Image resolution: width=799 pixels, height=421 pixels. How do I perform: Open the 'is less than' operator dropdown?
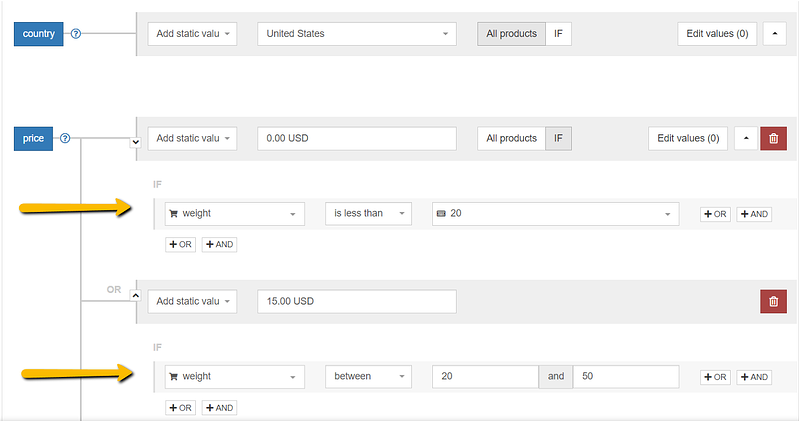coord(368,213)
